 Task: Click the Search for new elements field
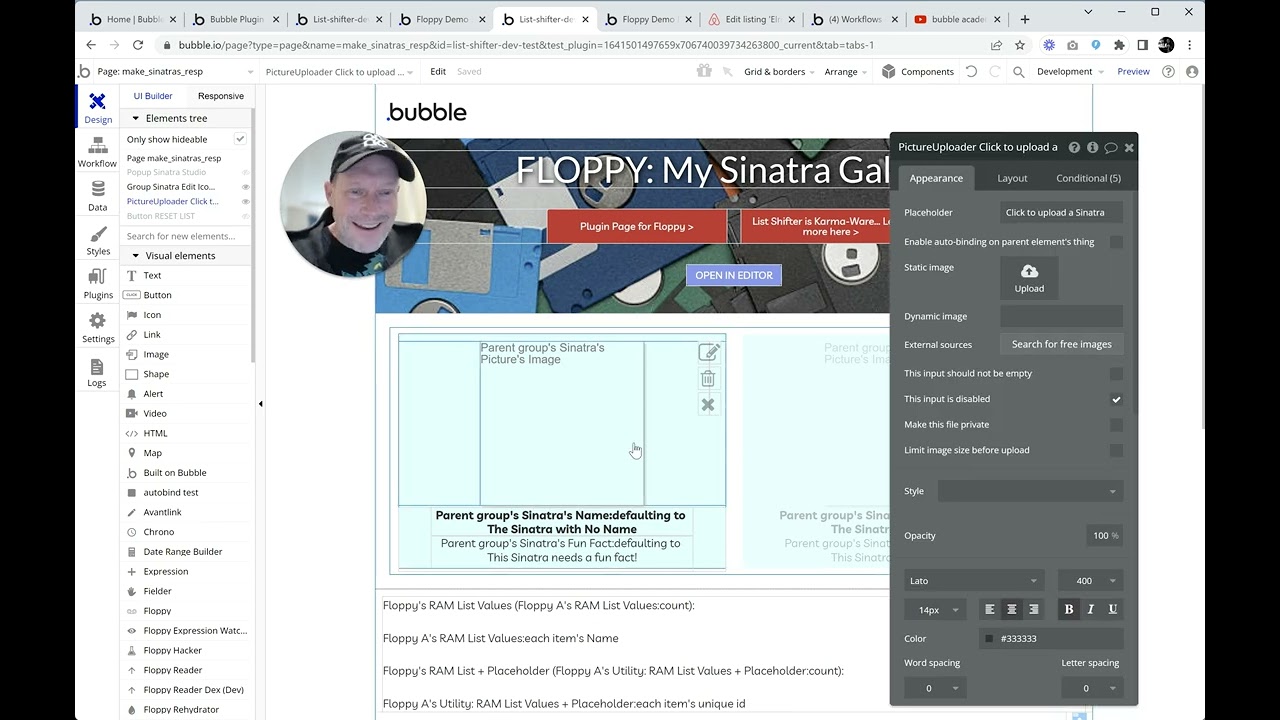(186, 236)
